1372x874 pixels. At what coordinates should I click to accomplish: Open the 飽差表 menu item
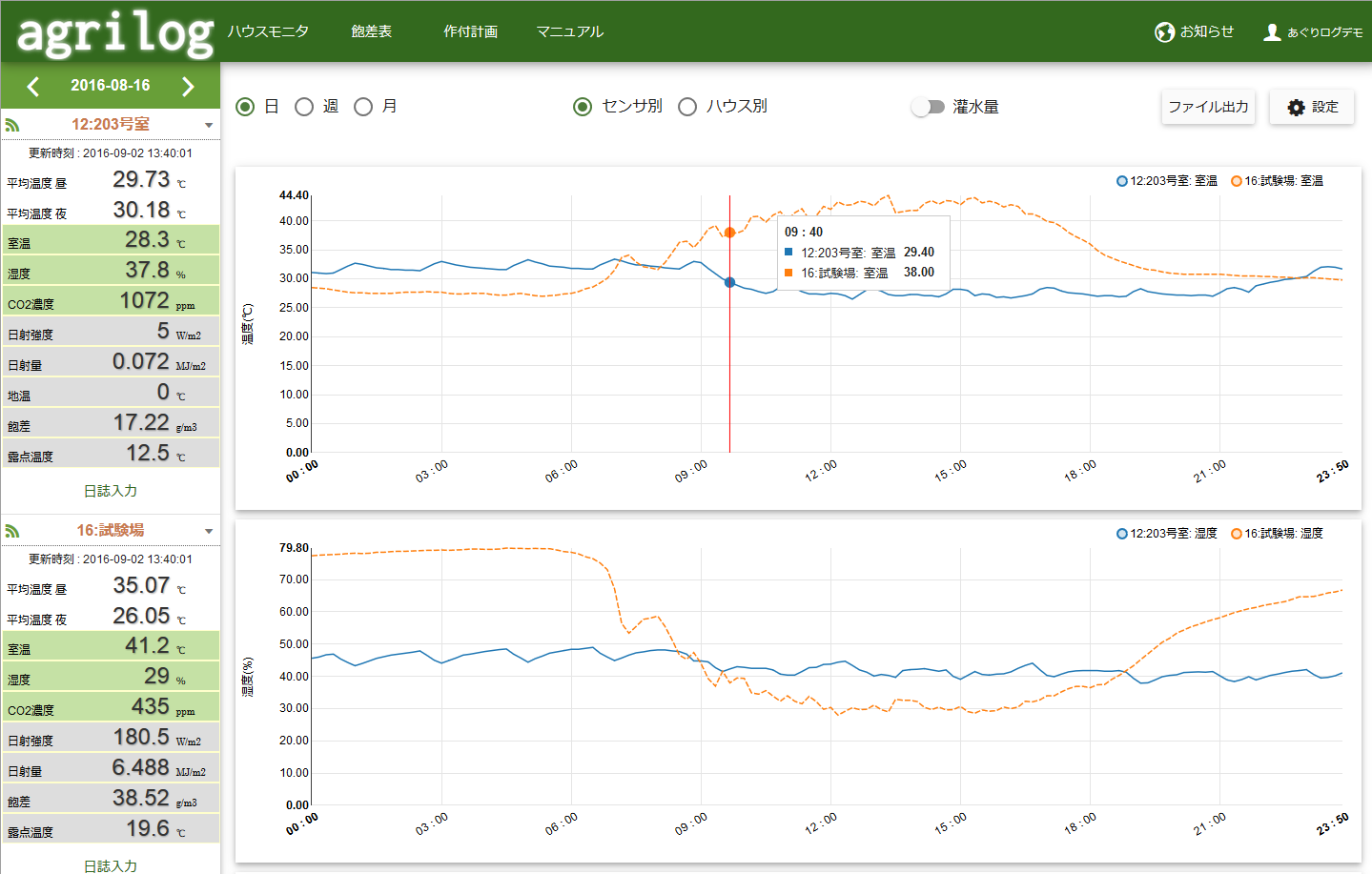click(371, 31)
